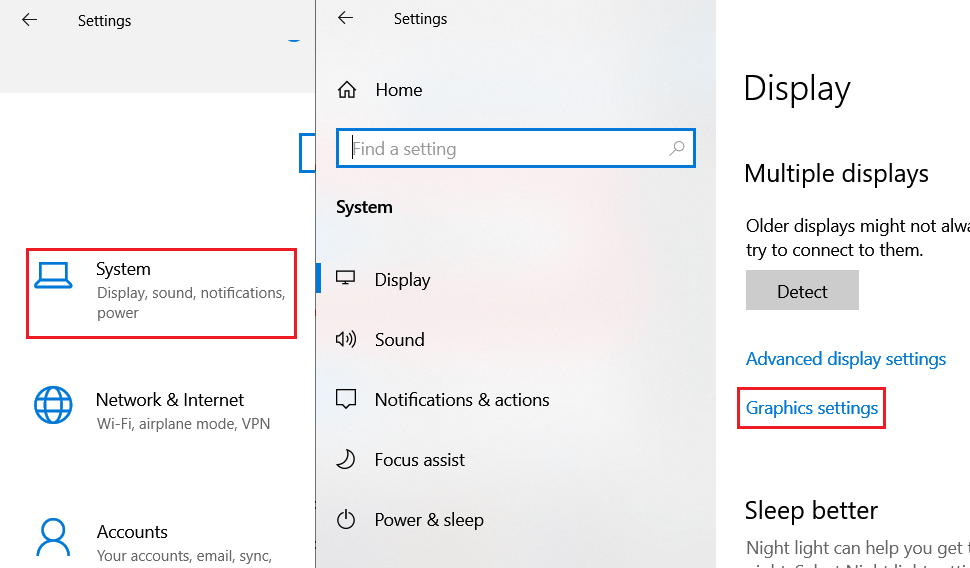970x568 pixels.
Task: Click the Home house icon
Action: 347,90
